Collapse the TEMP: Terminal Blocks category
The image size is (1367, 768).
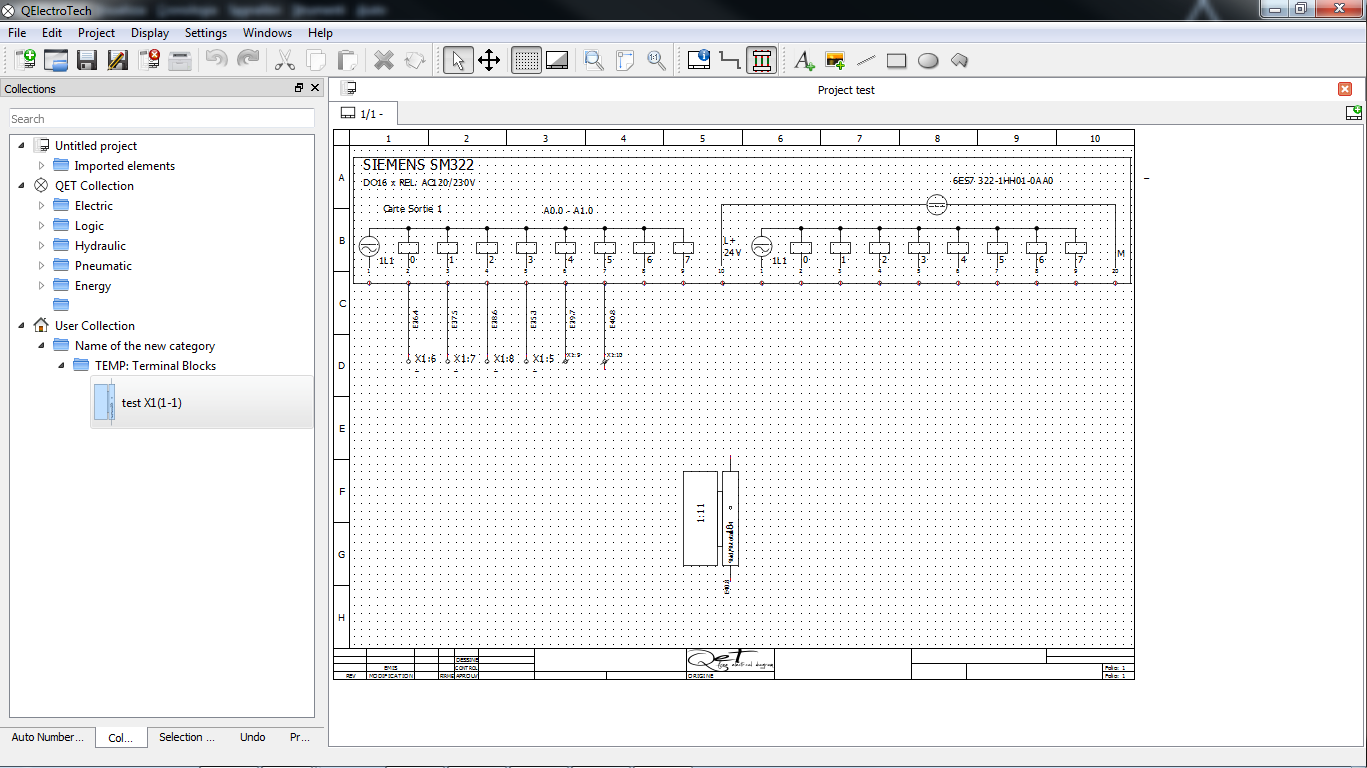(x=62, y=366)
